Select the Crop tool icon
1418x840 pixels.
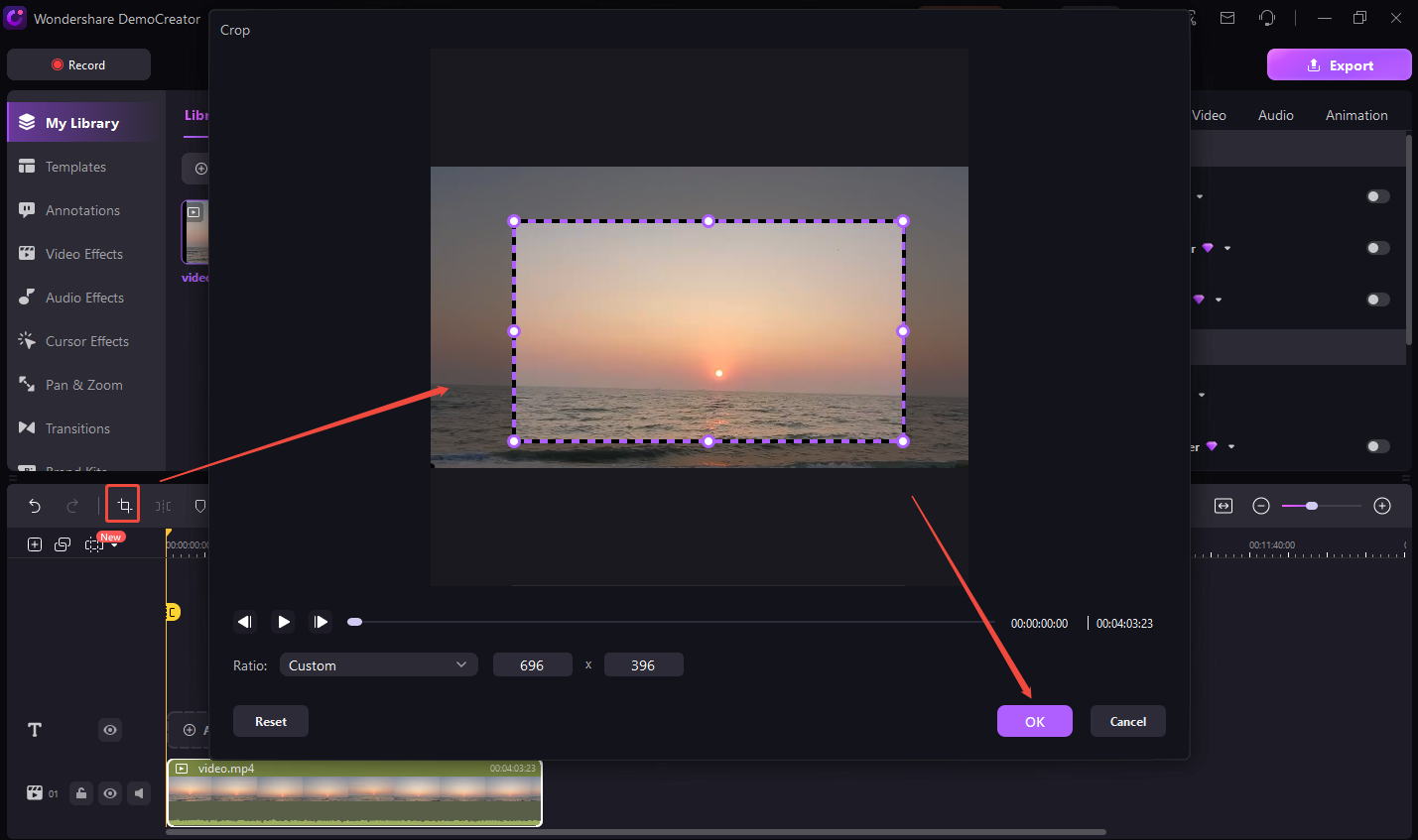click(x=124, y=506)
